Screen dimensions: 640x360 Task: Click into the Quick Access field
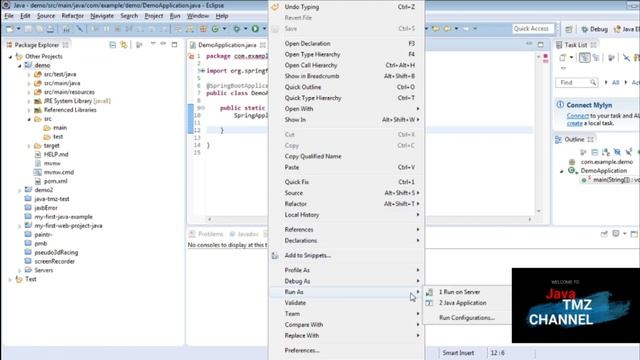[x=533, y=29]
